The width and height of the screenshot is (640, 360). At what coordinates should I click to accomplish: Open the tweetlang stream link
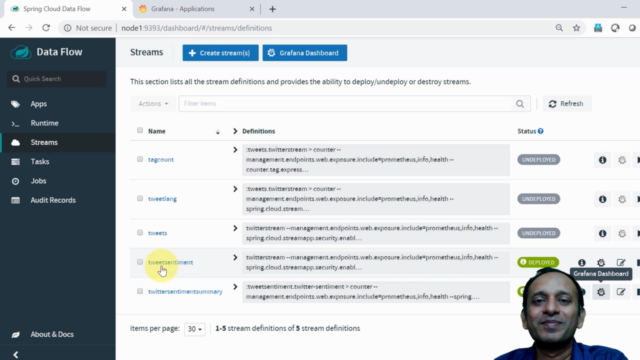coord(162,199)
